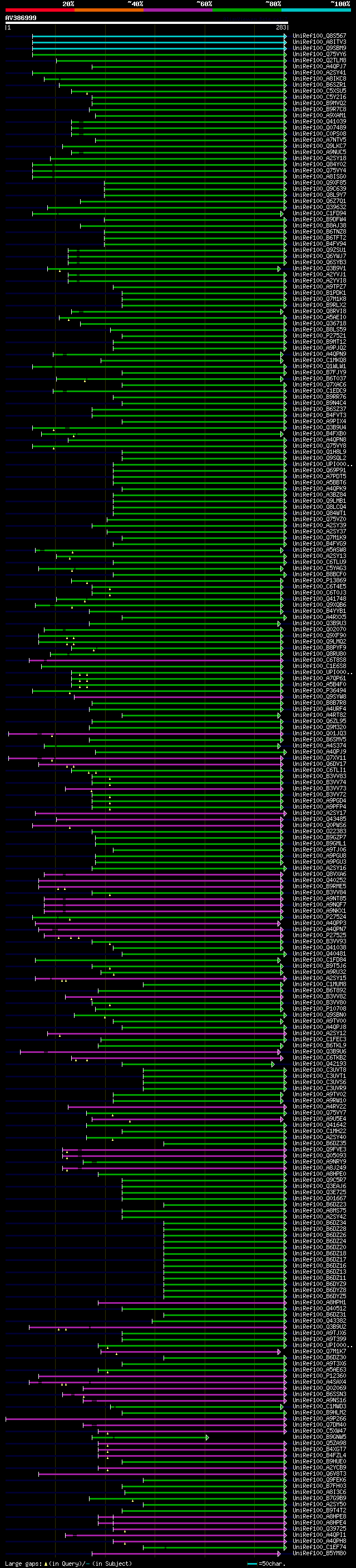Click the purple ~60% legend color bar
This screenshot has width=356, height=1568.
(179, 10)
